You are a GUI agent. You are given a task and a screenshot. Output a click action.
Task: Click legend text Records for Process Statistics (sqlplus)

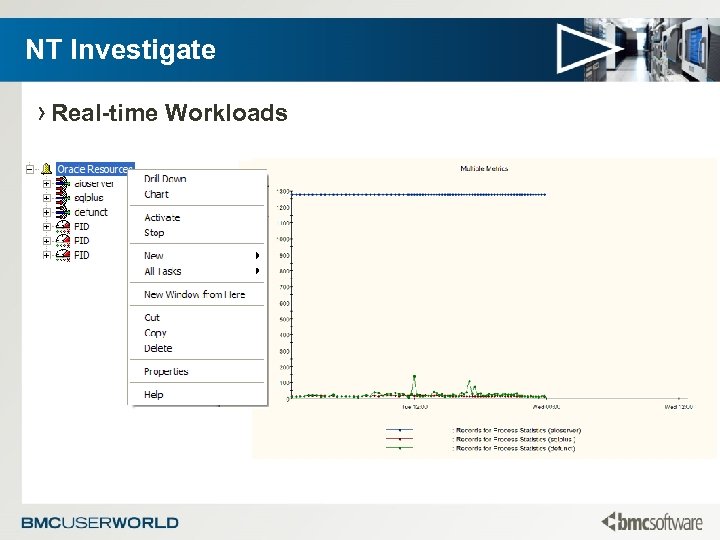[515, 439]
